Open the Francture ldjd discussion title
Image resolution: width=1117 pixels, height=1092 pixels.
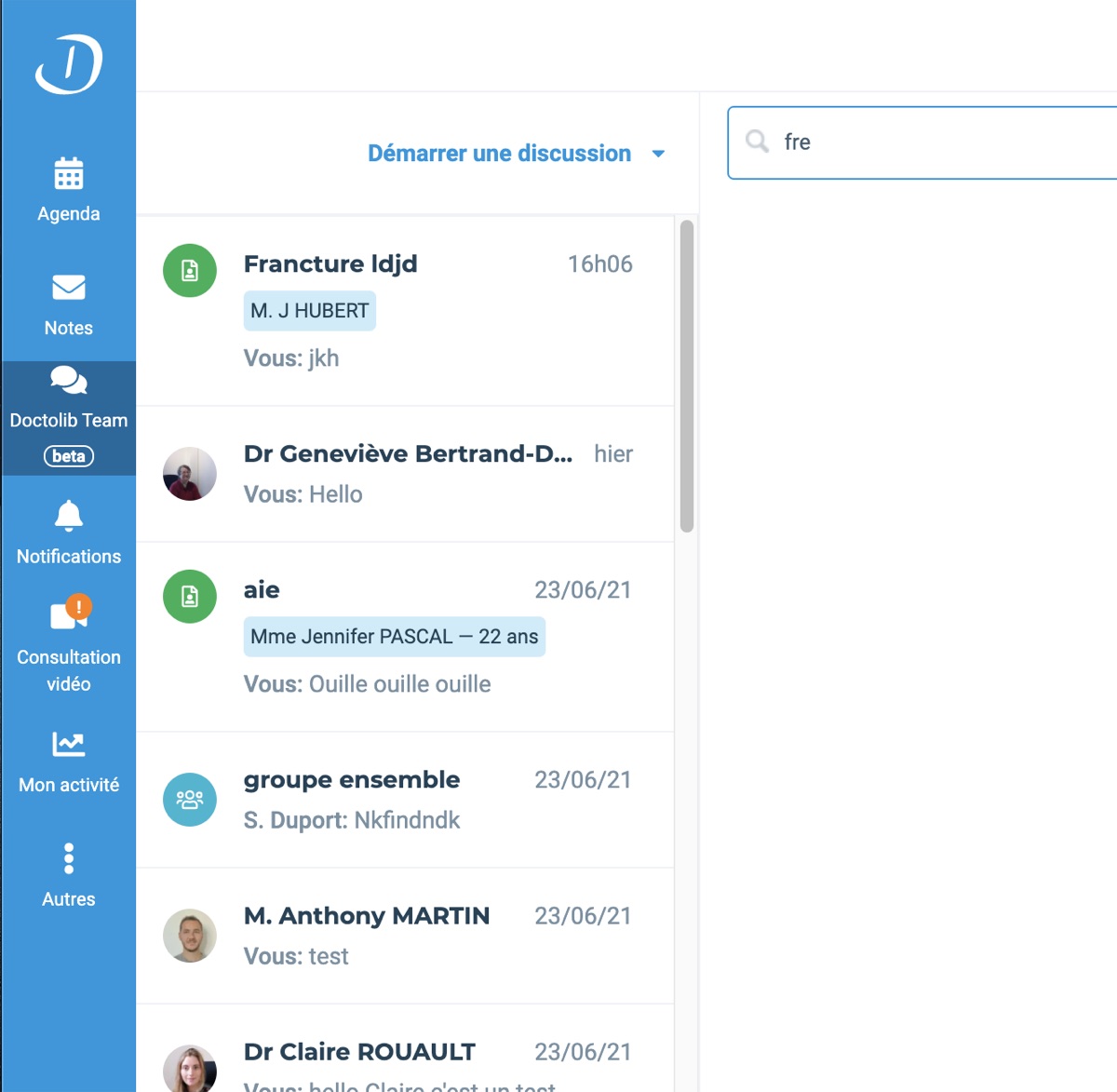pos(330,264)
